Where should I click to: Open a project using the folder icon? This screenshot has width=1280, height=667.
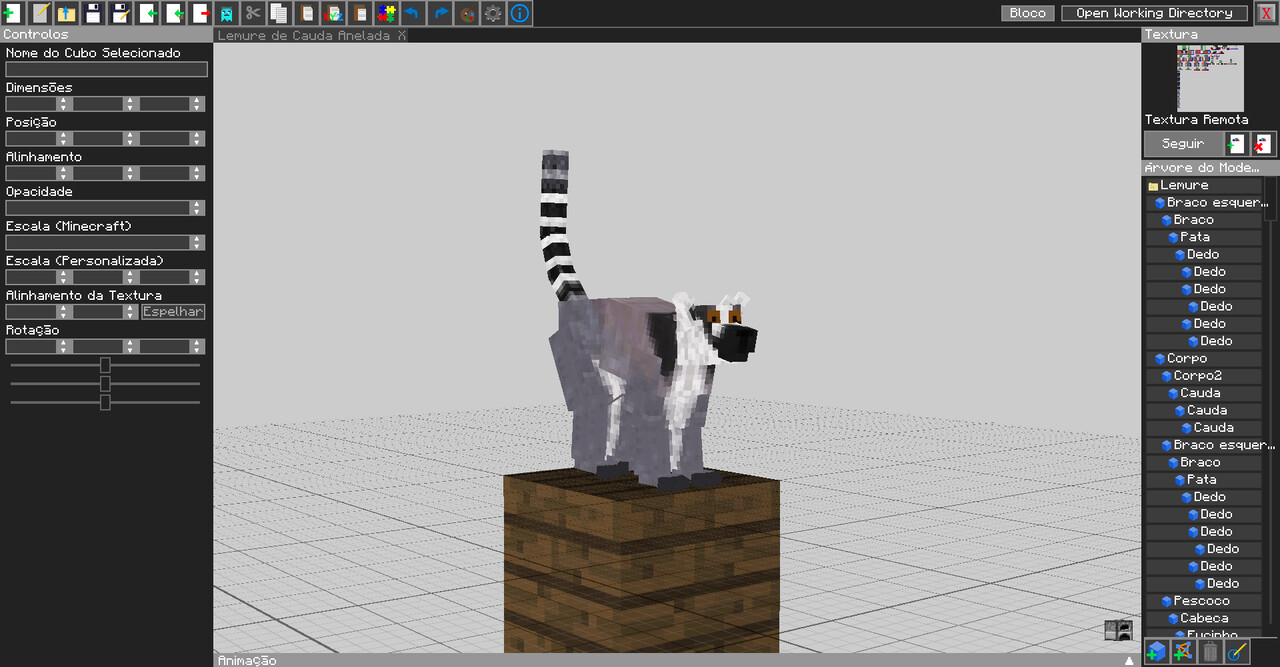(x=65, y=13)
